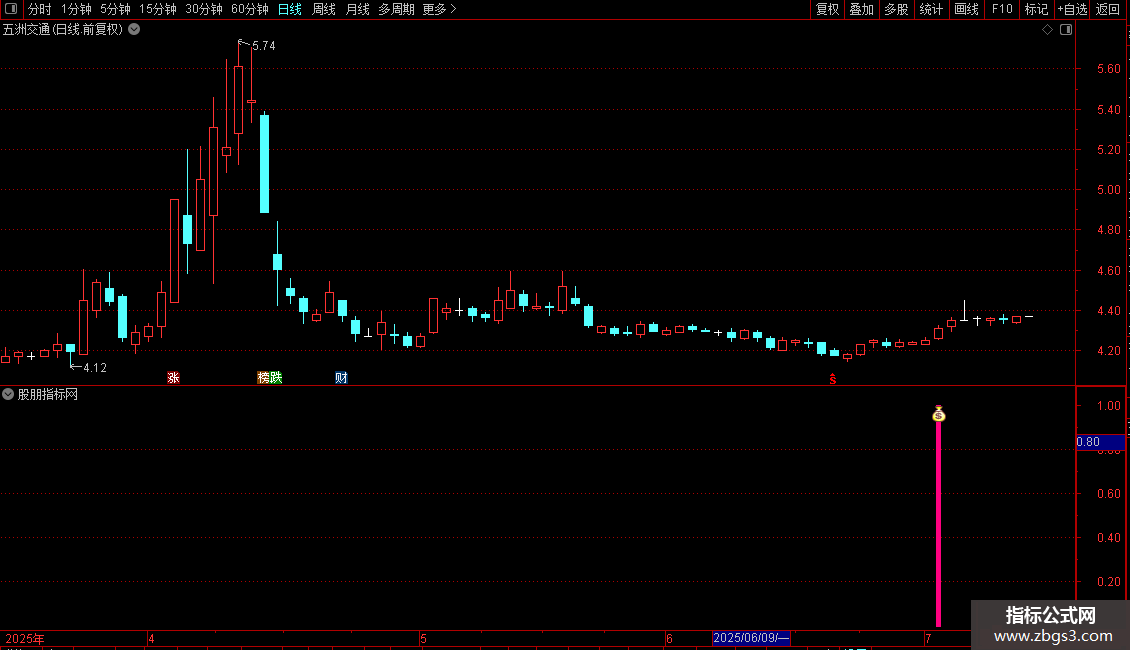Click the month 6 marker on the time axis

pyautogui.click(x=669, y=638)
